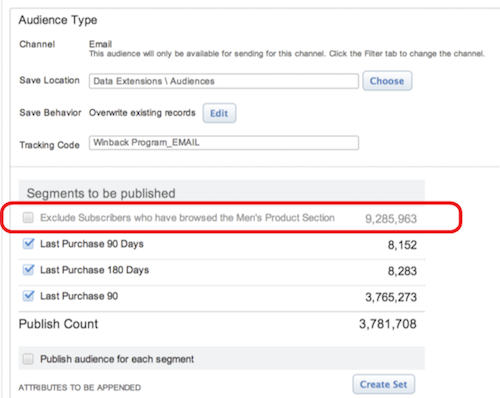Toggle Exclude Subscribers Men's Product Section checkbox
This screenshot has height=398, width=500.
tap(28, 218)
